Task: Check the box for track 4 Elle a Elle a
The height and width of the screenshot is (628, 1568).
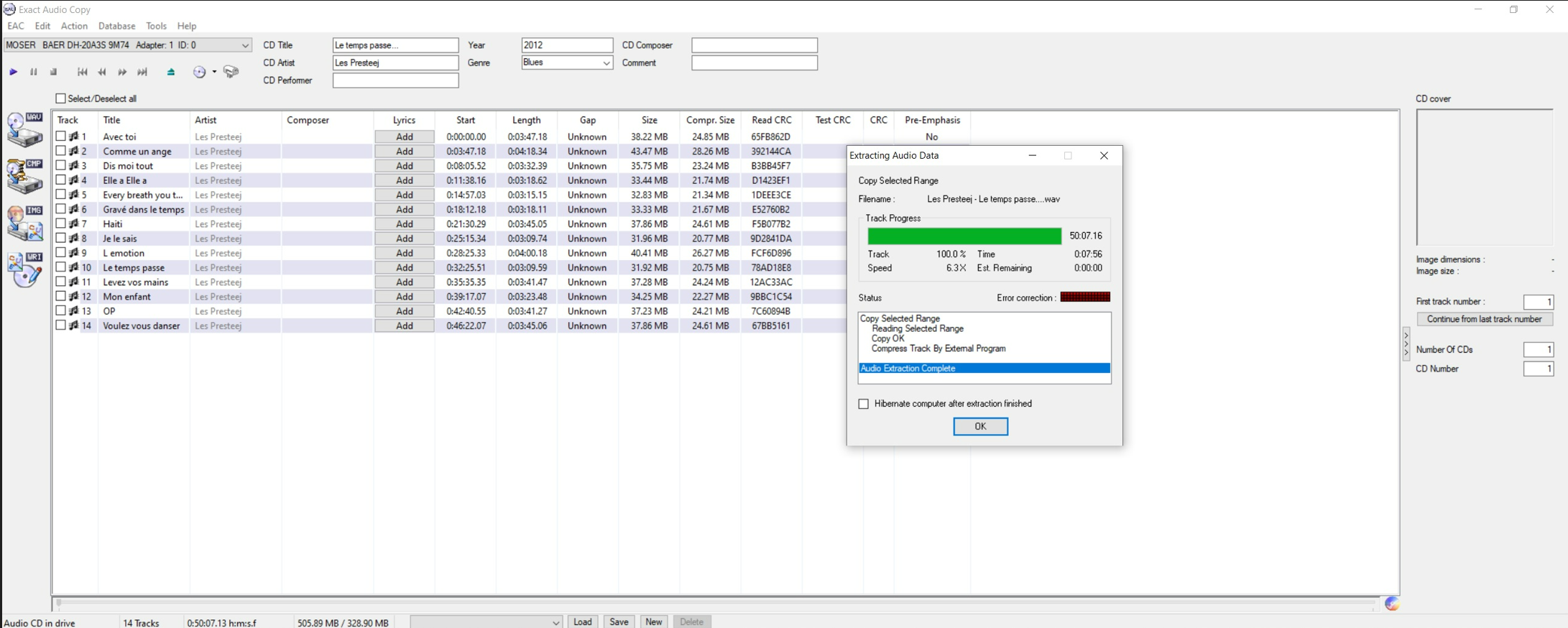Action: [x=60, y=180]
